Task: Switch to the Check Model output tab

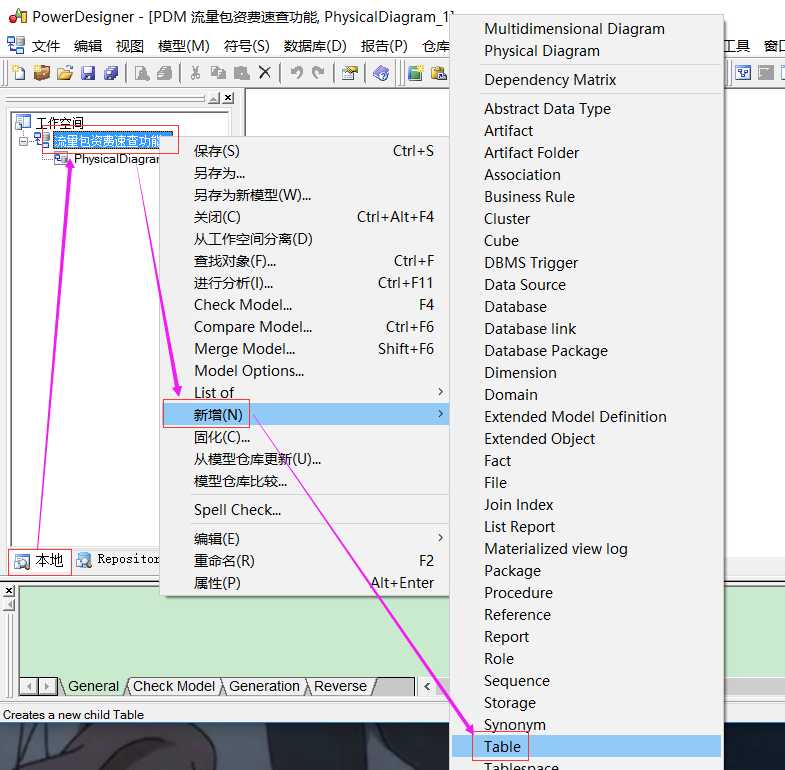Action: click(x=174, y=686)
